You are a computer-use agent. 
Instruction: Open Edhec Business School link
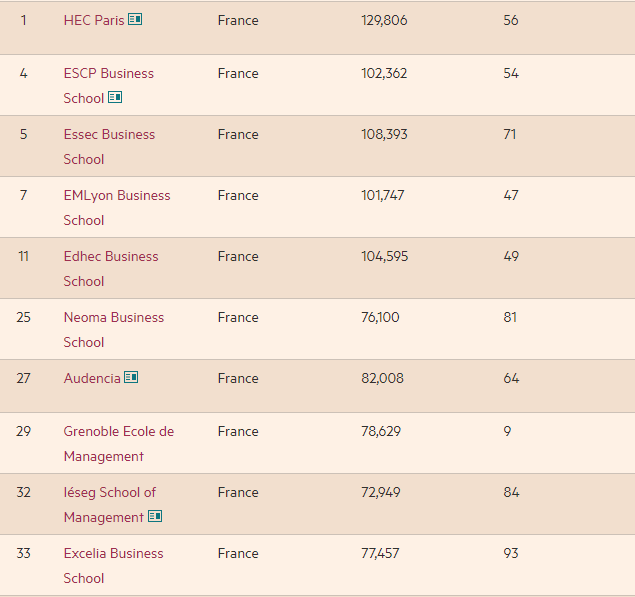pyautogui.click(x=111, y=269)
